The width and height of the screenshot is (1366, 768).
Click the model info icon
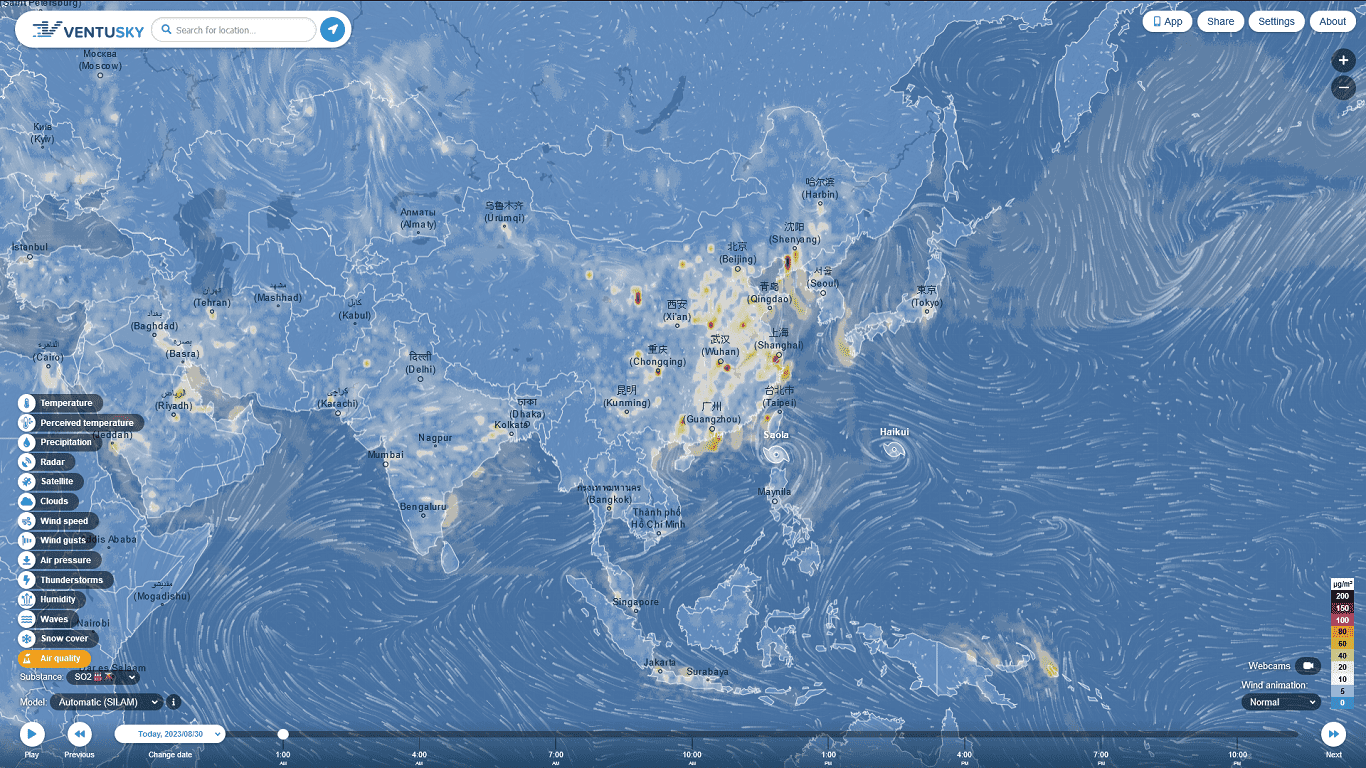tap(173, 702)
